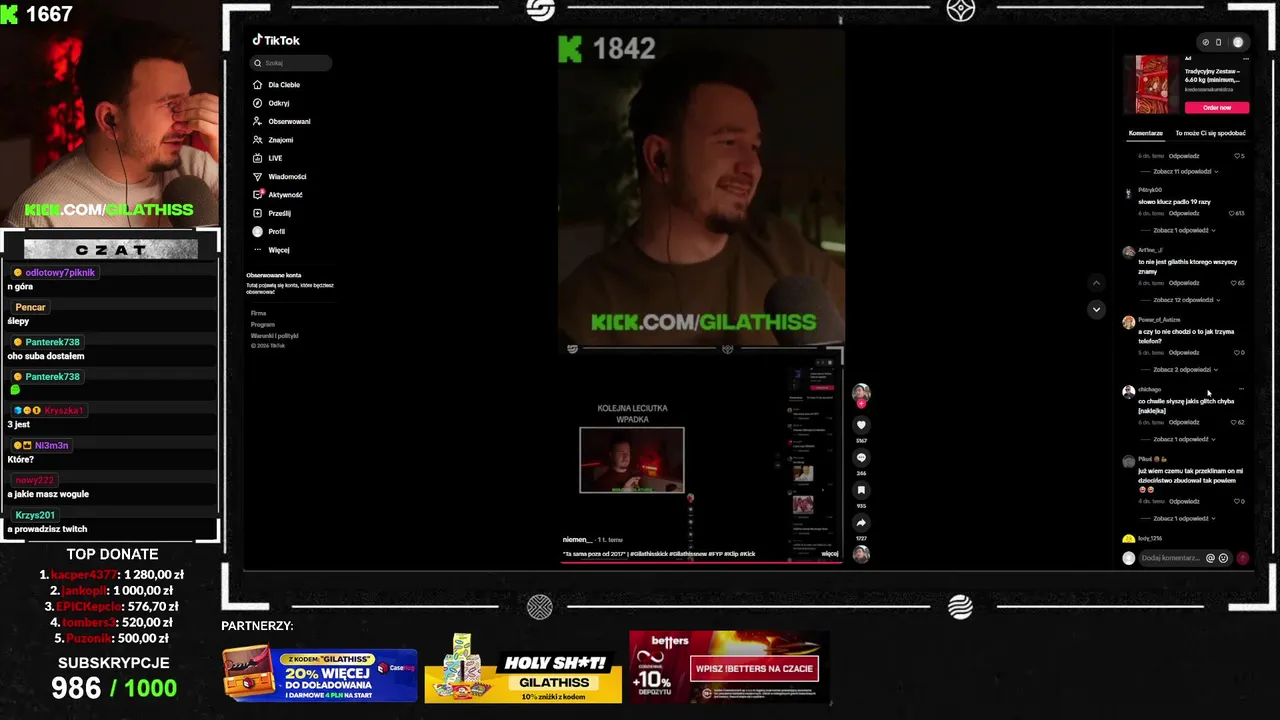Expand Zobacz 1 odpowiedź under Pikuś
1280x720 pixels.
(1184, 519)
